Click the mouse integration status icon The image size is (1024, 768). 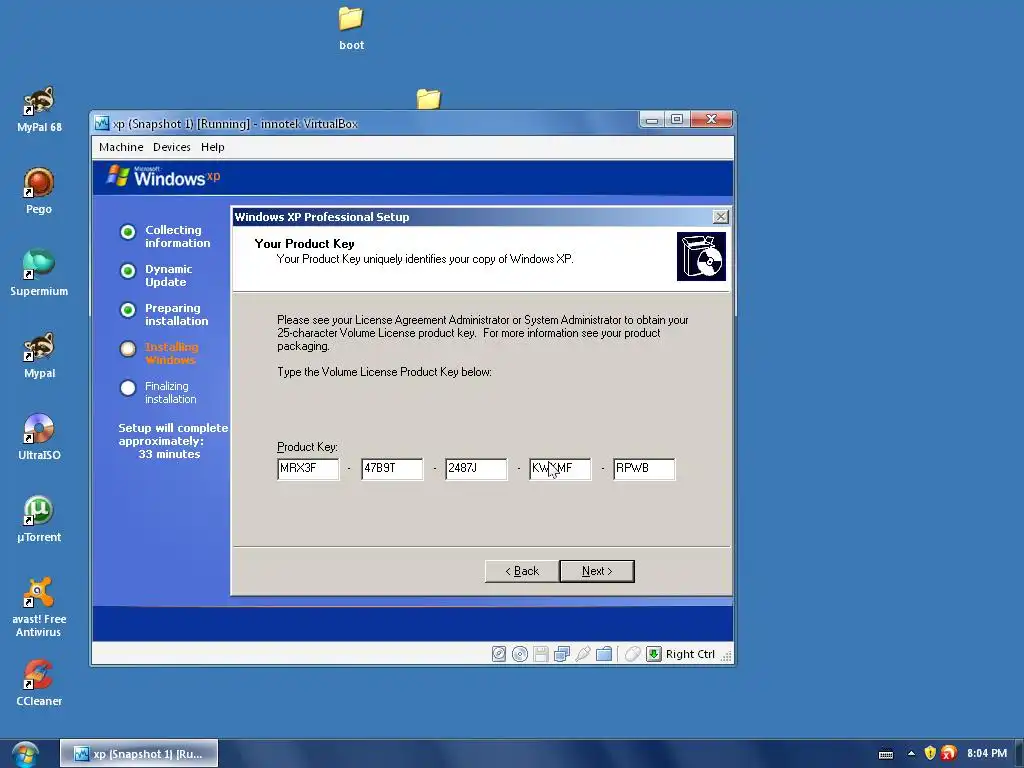[x=632, y=654]
